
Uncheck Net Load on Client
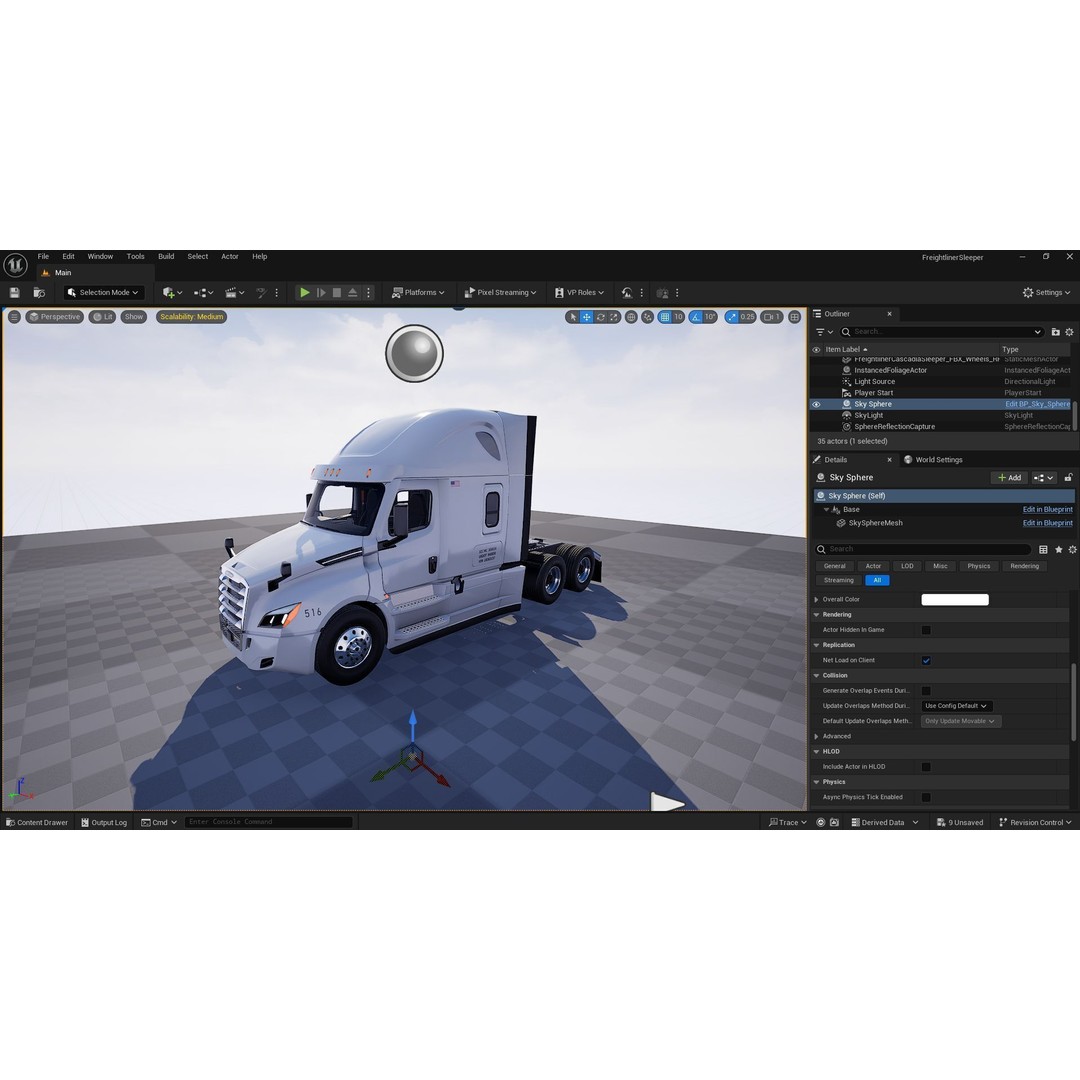tap(926, 660)
